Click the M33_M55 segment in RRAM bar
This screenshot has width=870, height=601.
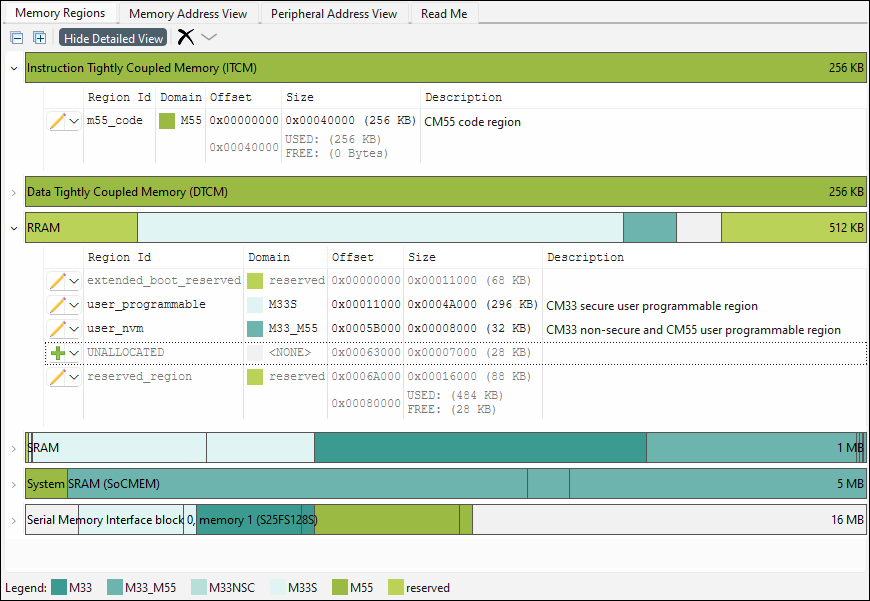tap(649, 228)
